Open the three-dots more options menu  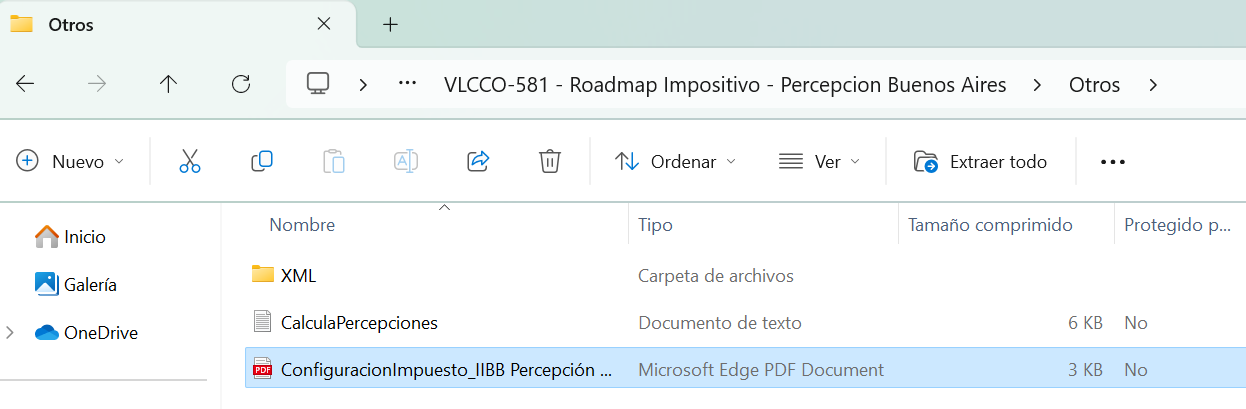pos(1113,161)
